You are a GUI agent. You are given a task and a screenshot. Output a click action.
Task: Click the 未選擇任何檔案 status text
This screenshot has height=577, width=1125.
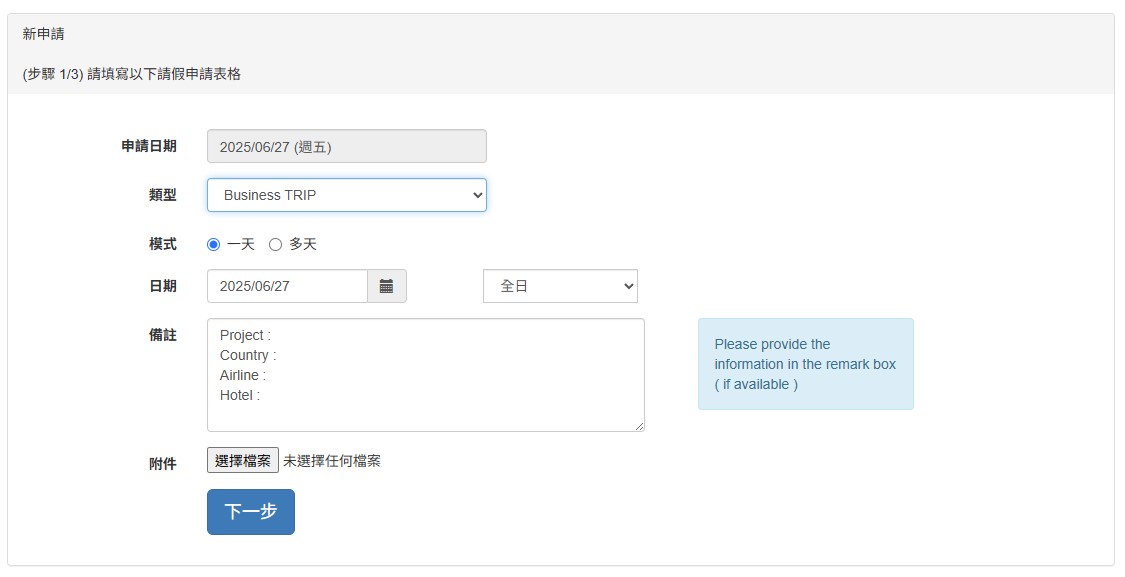click(x=331, y=461)
